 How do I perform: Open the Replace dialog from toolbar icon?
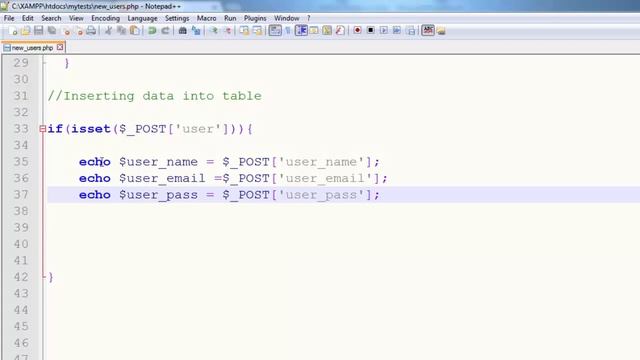point(196,31)
